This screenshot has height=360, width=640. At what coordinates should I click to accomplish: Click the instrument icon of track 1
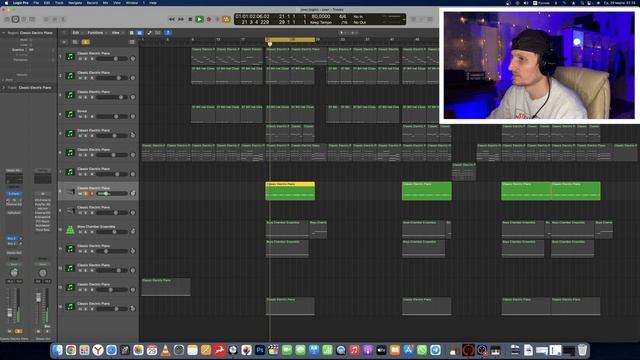70,56
